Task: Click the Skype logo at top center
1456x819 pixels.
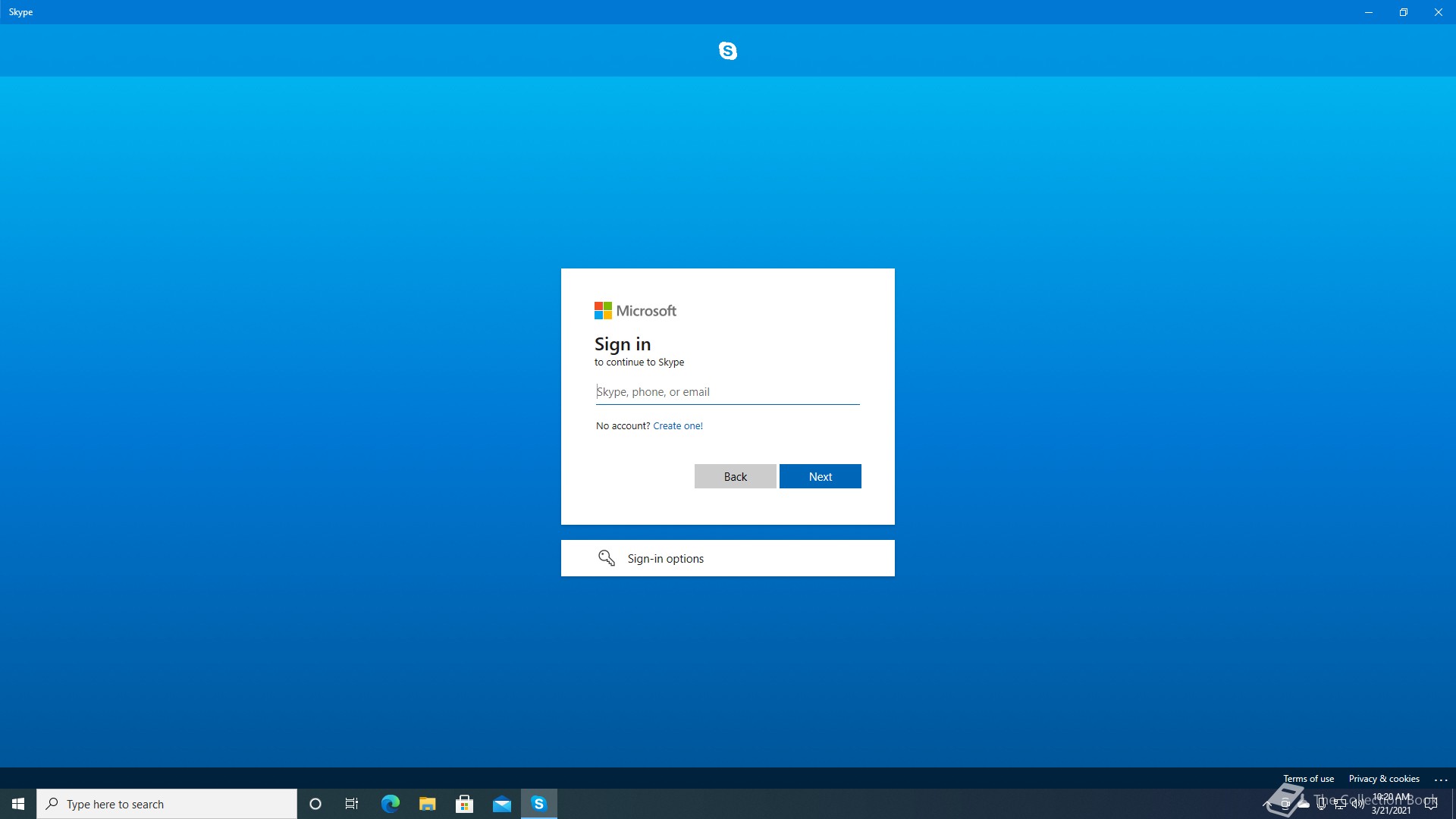Action: coord(727,51)
